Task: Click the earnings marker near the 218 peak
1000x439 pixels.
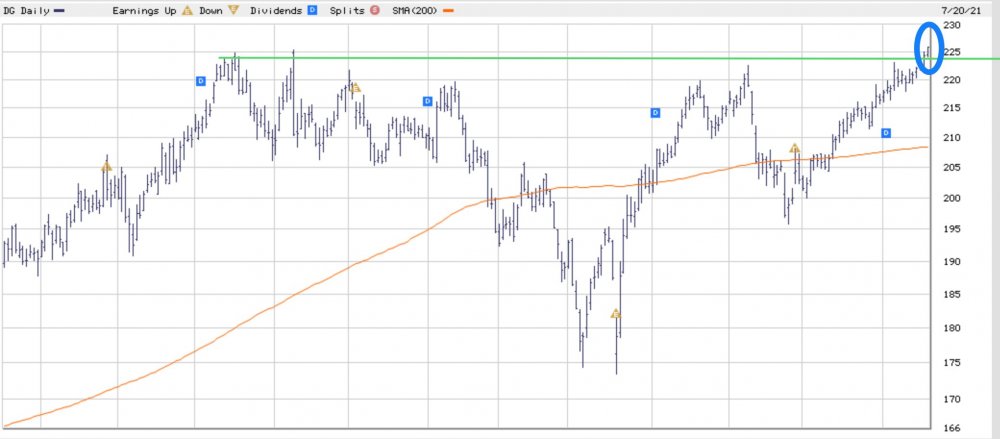Action: click(356, 87)
